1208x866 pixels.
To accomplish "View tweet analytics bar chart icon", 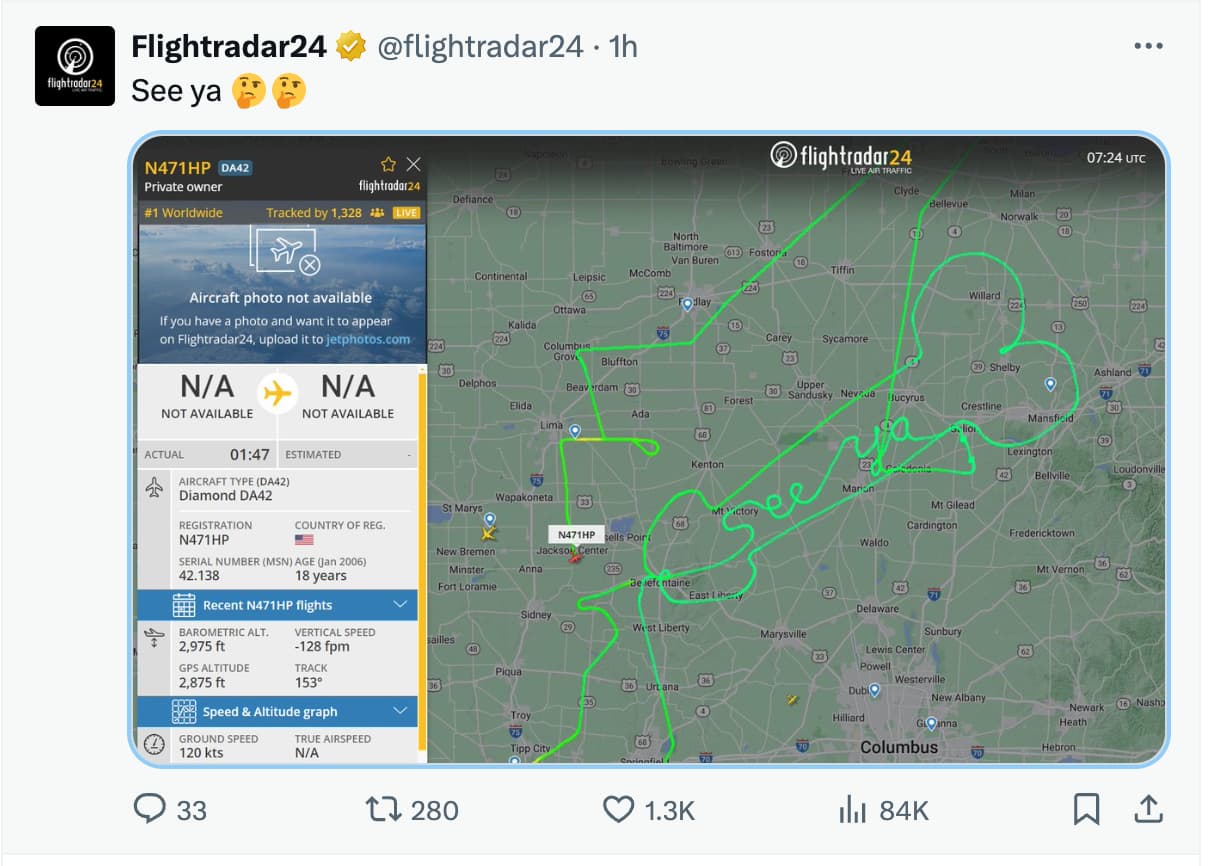I will [x=852, y=809].
